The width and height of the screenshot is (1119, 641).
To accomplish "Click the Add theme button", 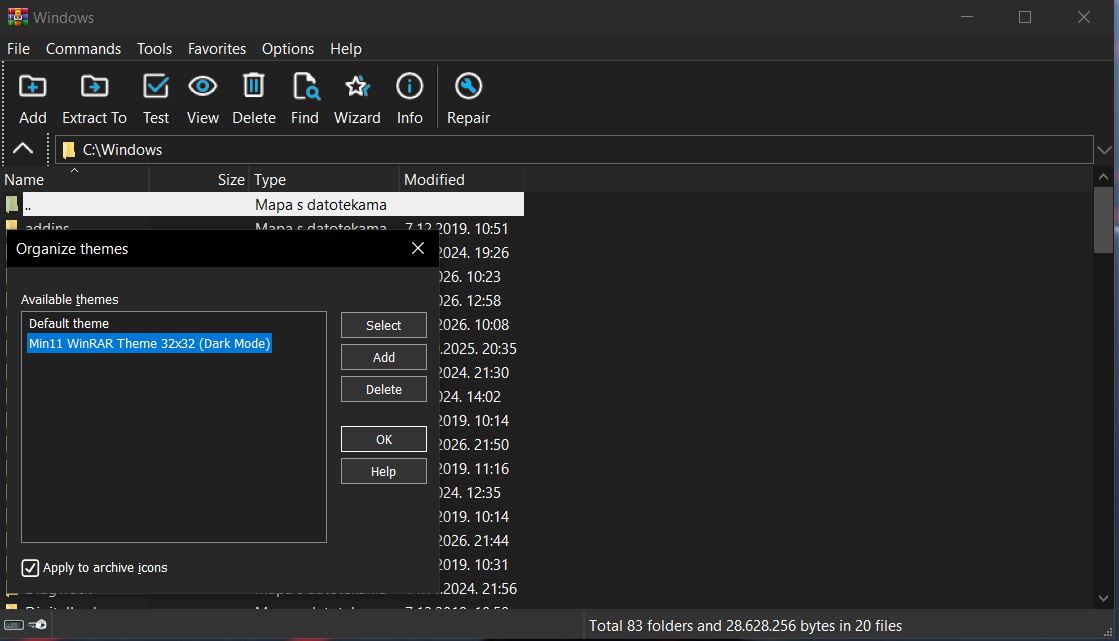I will [384, 357].
